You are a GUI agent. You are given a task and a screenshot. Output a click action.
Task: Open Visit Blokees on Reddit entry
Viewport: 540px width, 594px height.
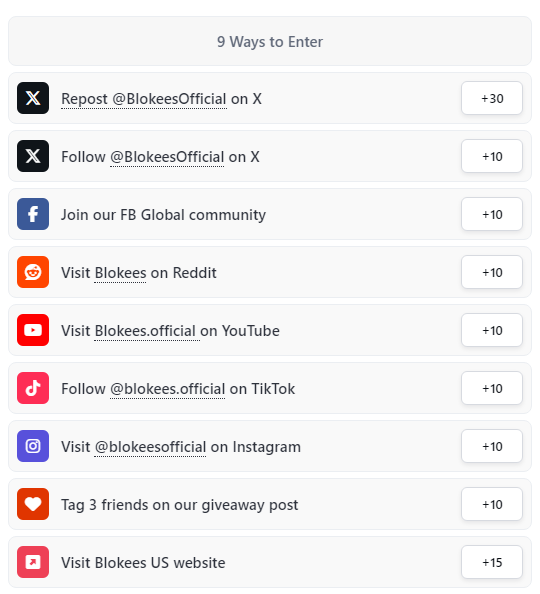pos(270,272)
